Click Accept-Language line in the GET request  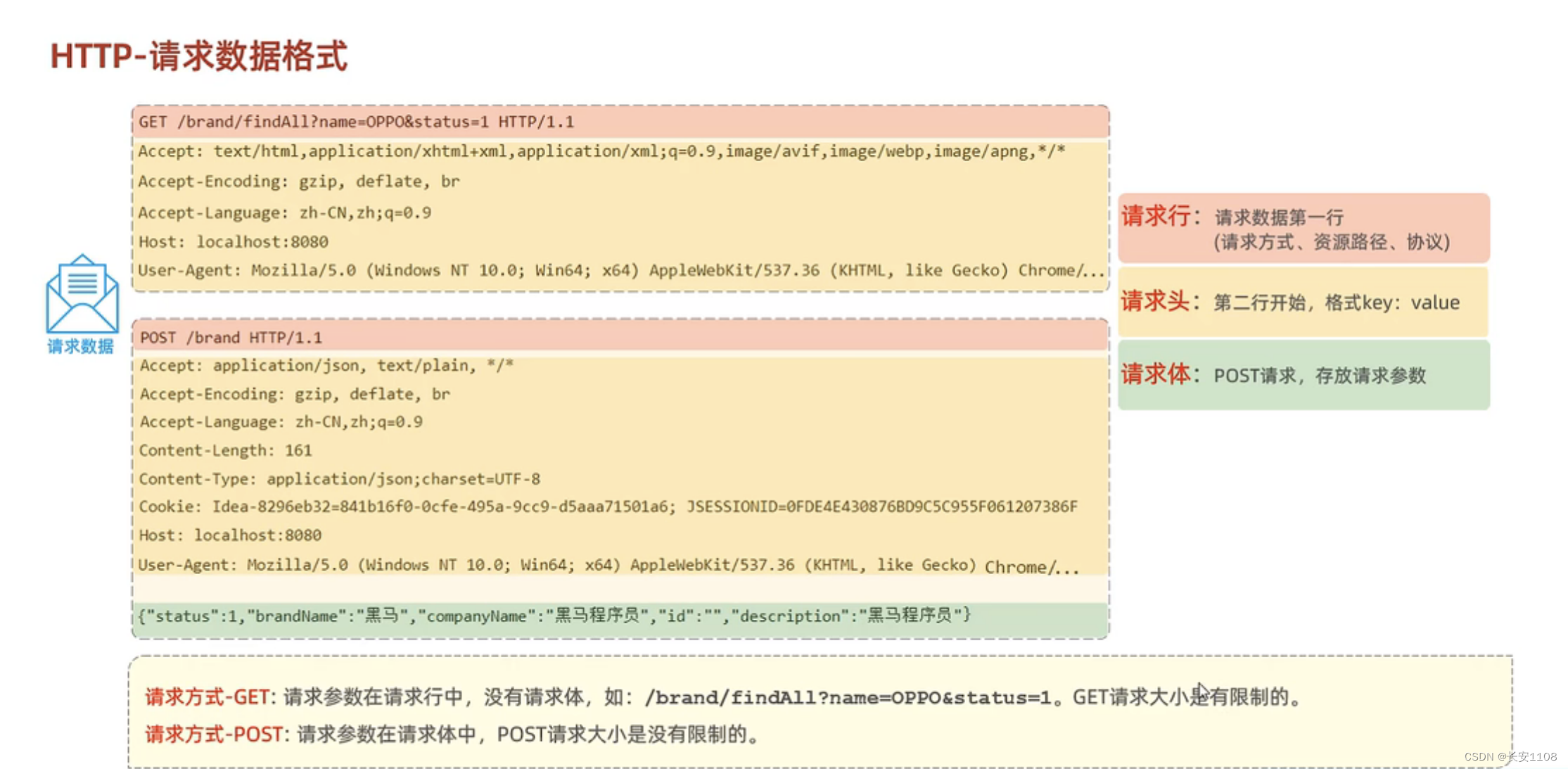tap(285, 212)
